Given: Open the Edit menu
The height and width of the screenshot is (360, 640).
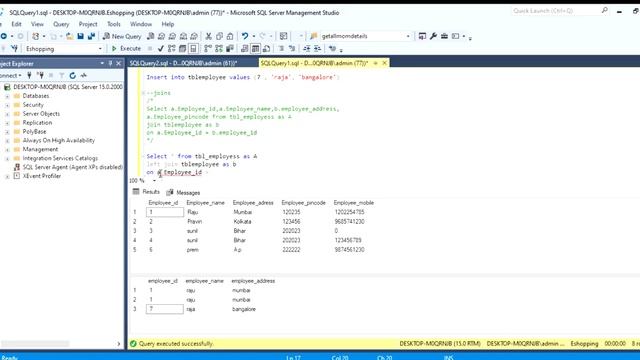Looking at the screenshot, I should click(16, 24).
